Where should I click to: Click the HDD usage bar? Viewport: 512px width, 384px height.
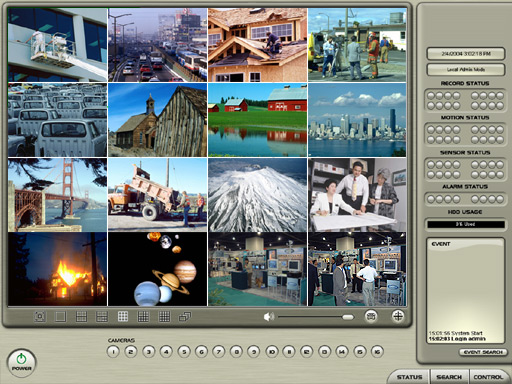pos(466,224)
